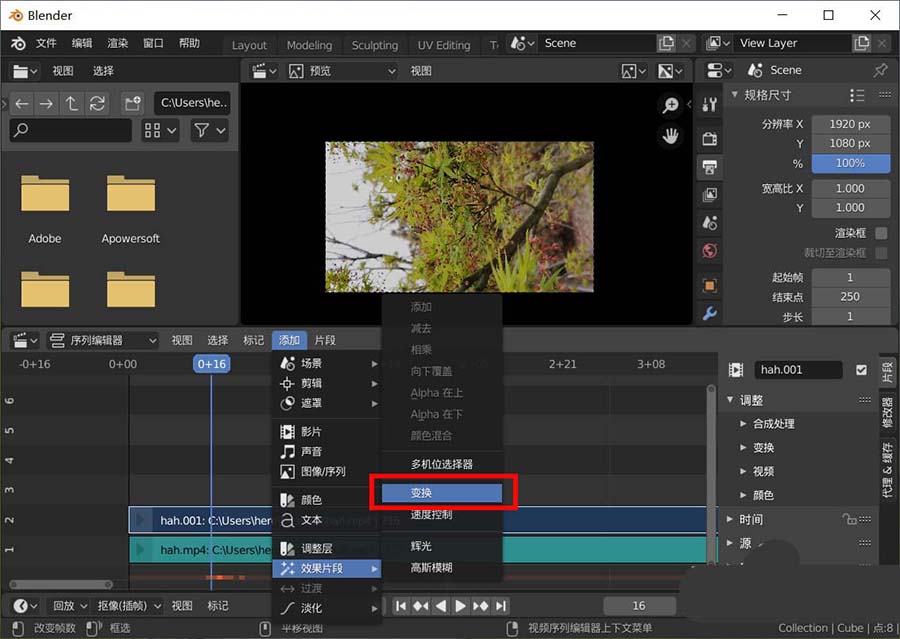Click the 100% resolution scale slider

(x=851, y=162)
